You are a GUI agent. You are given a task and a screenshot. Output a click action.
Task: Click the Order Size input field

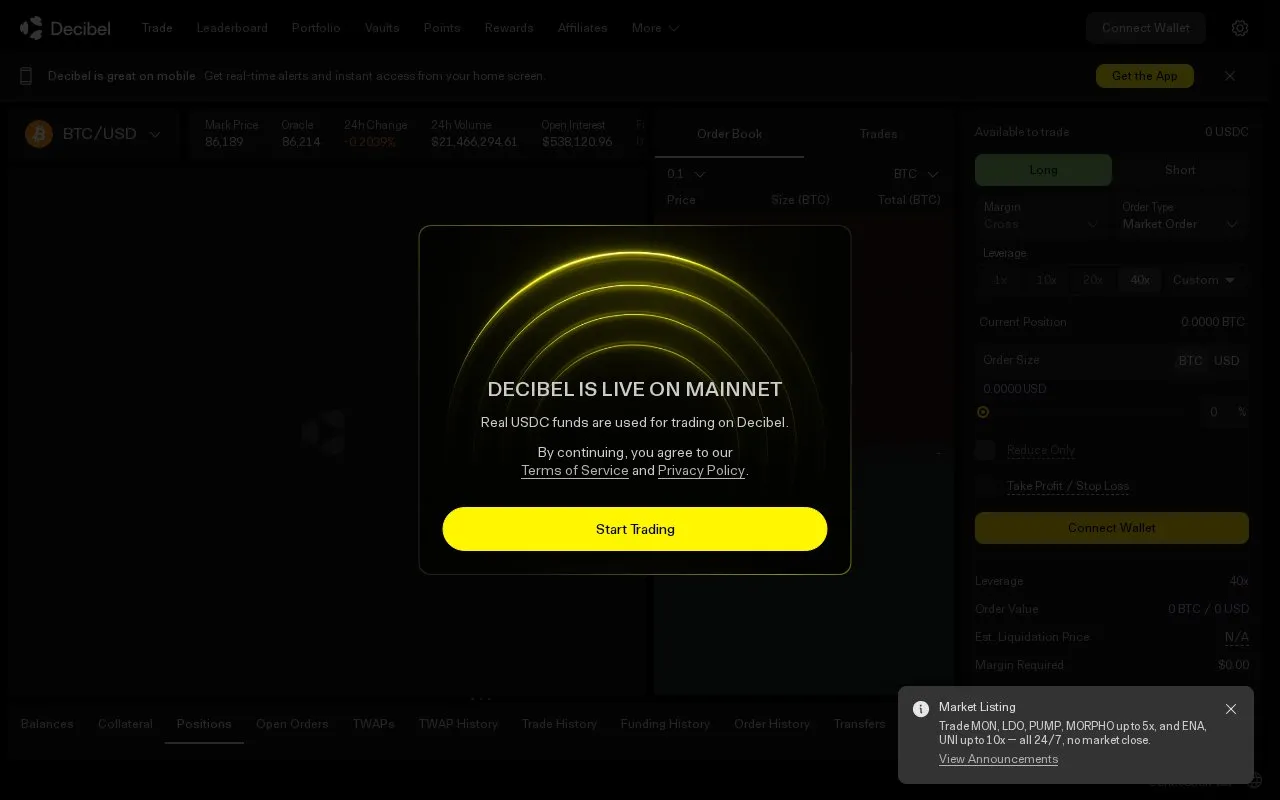coord(1074,361)
